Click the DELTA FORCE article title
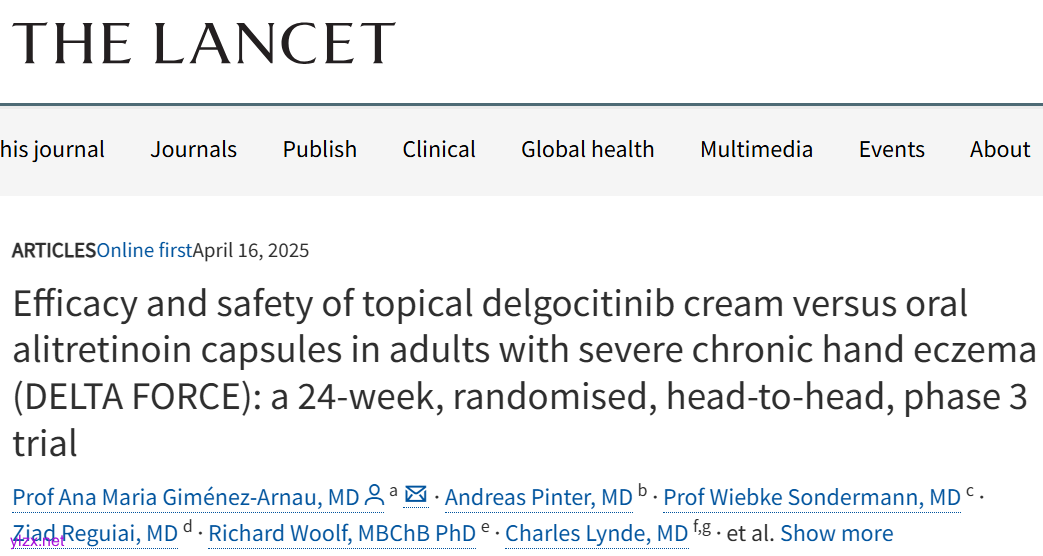The width and height of the screenshot is (1043, 556). pos(520,372)
